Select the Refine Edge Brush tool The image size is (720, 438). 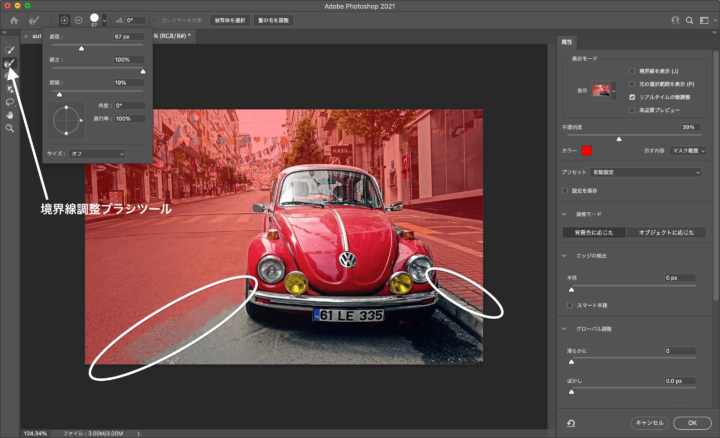click(x=10, y=63)
